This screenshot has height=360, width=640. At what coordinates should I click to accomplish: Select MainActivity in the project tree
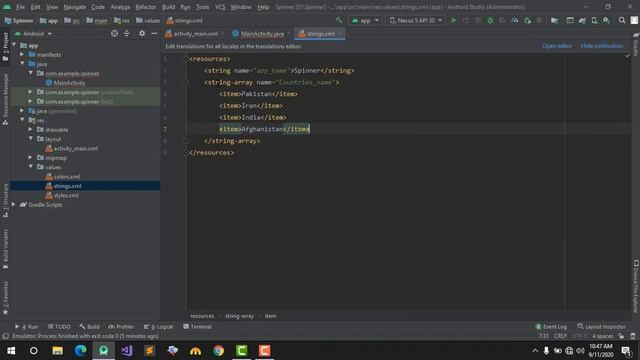(65, 83)
